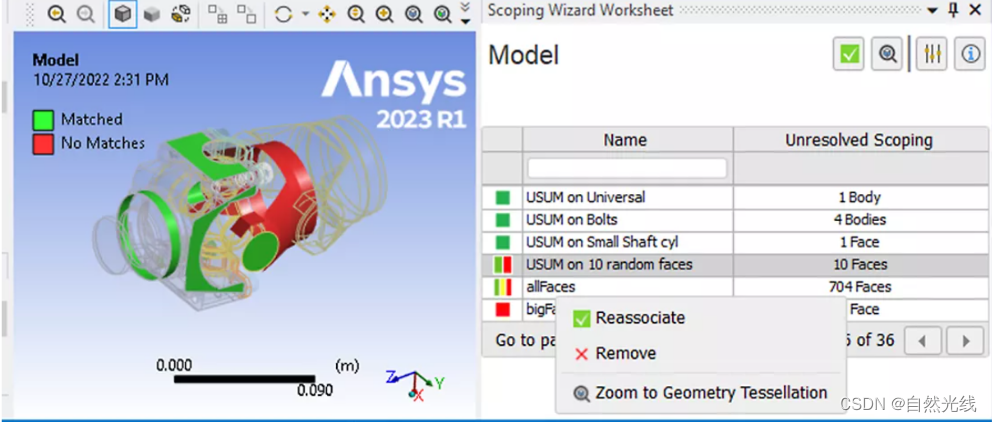The height and width of the screenshot is (422, 992).
Task: Select the USUM on Universal row
Action: [734, 197]
